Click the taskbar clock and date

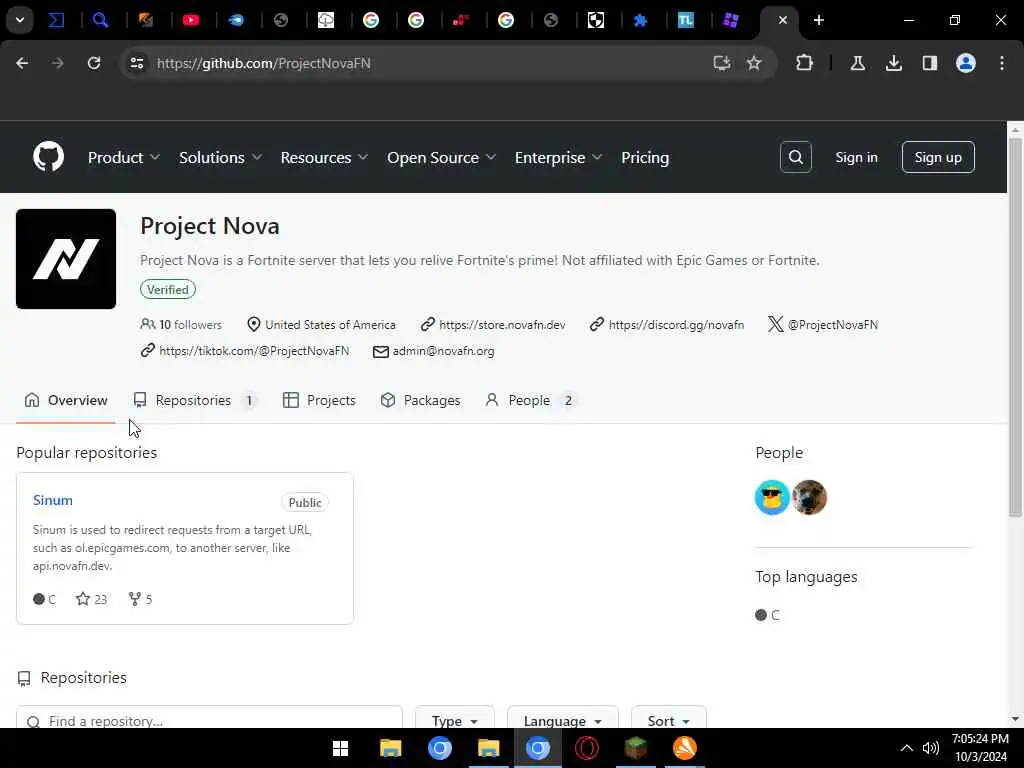coord(980,748)
